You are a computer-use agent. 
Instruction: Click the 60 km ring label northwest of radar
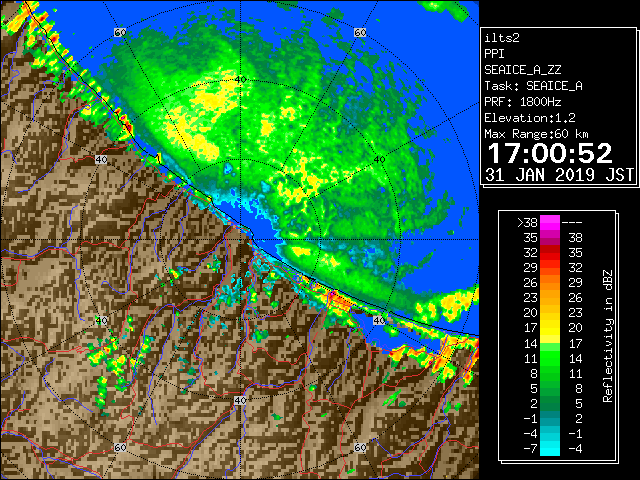[x=120, y=32]
